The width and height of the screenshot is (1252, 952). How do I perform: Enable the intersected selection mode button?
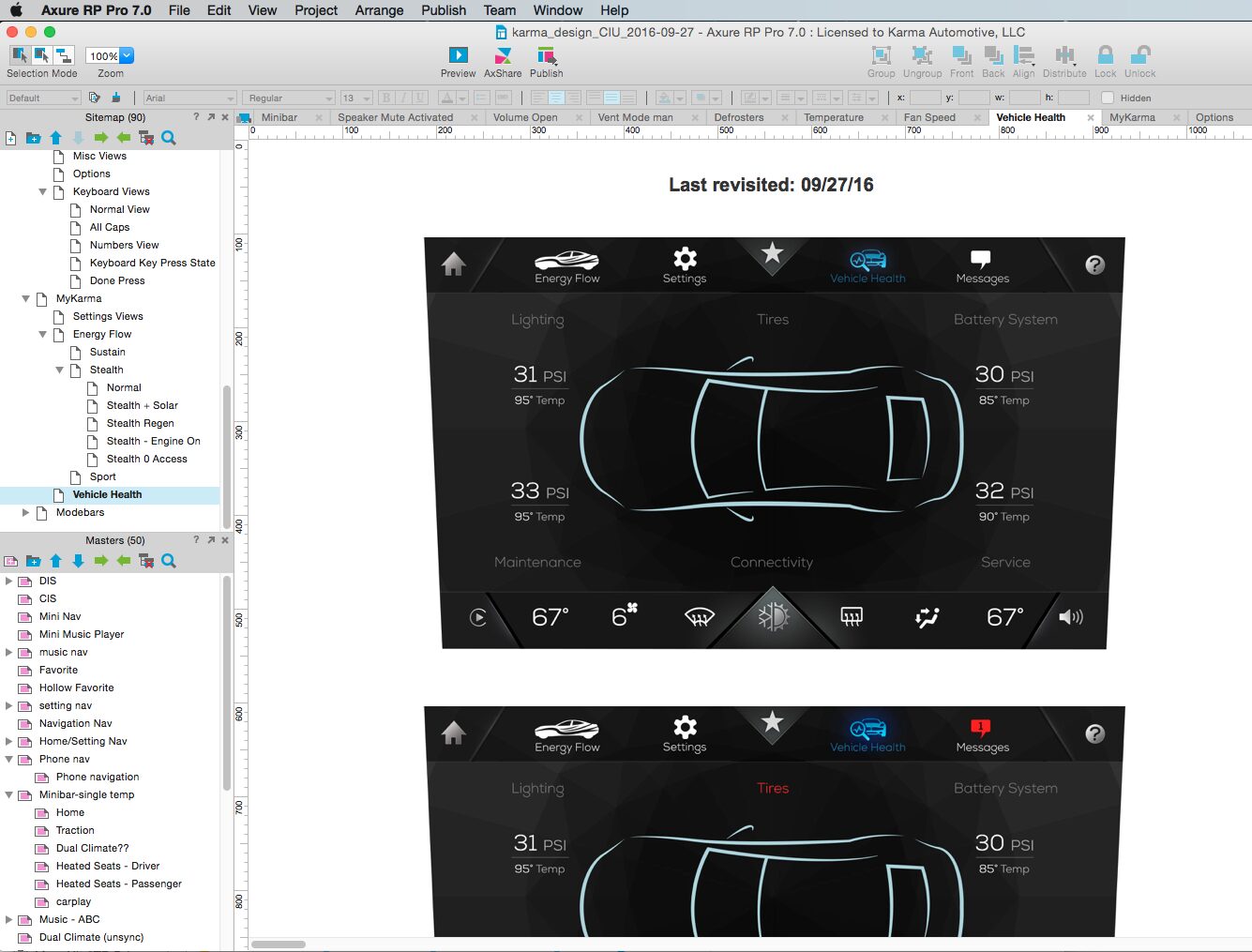coord(19,55)
